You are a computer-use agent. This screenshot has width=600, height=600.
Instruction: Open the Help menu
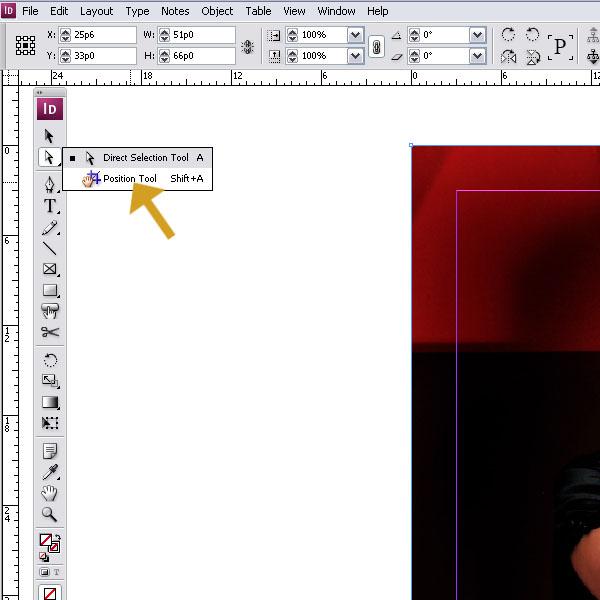click(x=378, y=11)
